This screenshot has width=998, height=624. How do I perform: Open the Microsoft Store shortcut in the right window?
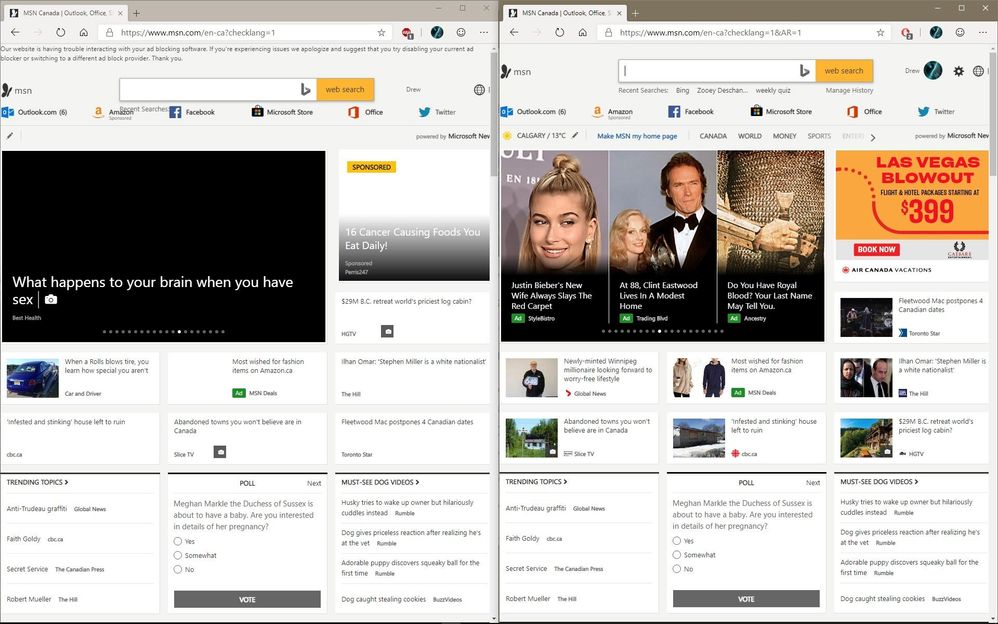pos(781,111)
